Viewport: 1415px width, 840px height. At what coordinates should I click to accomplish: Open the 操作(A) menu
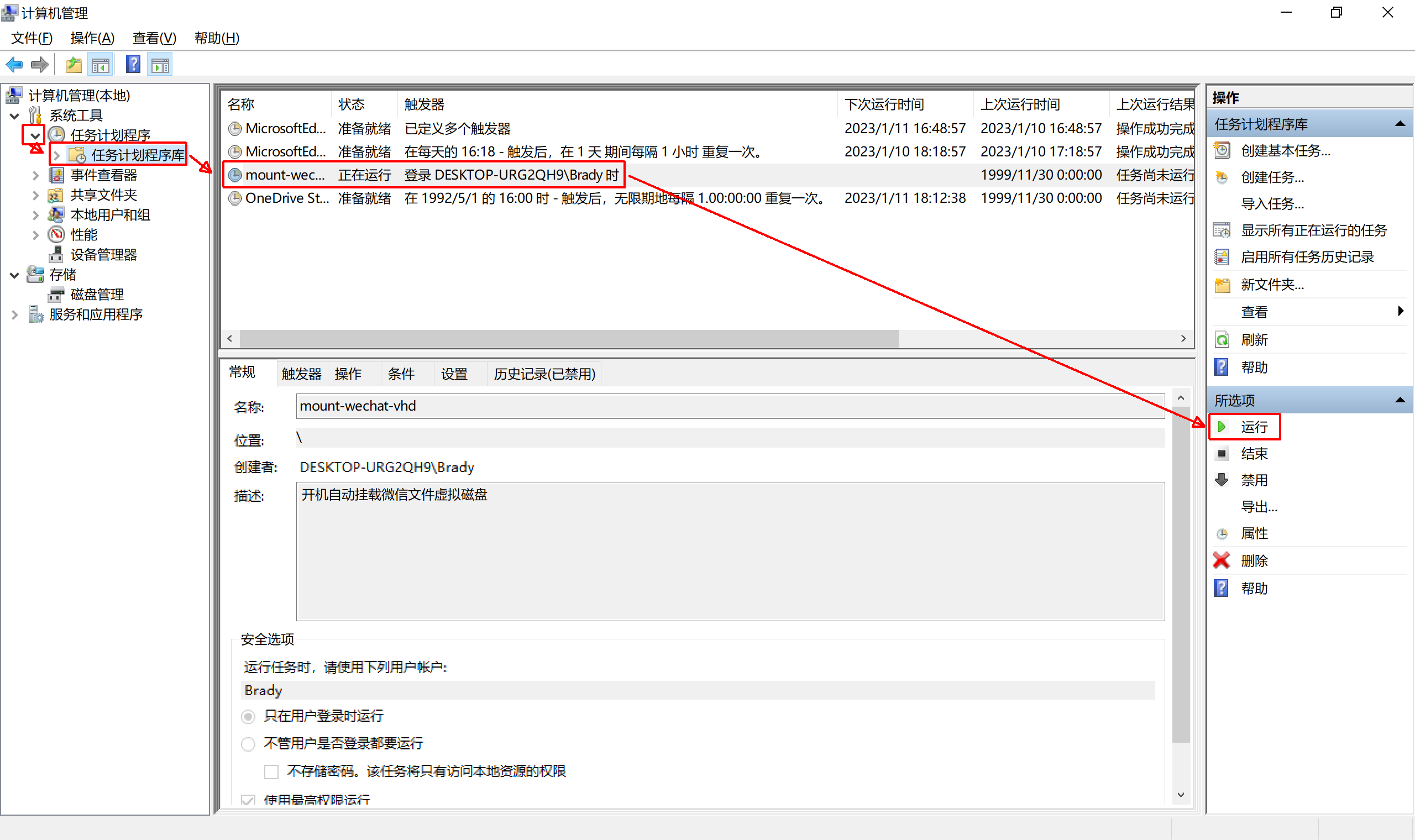92,38
